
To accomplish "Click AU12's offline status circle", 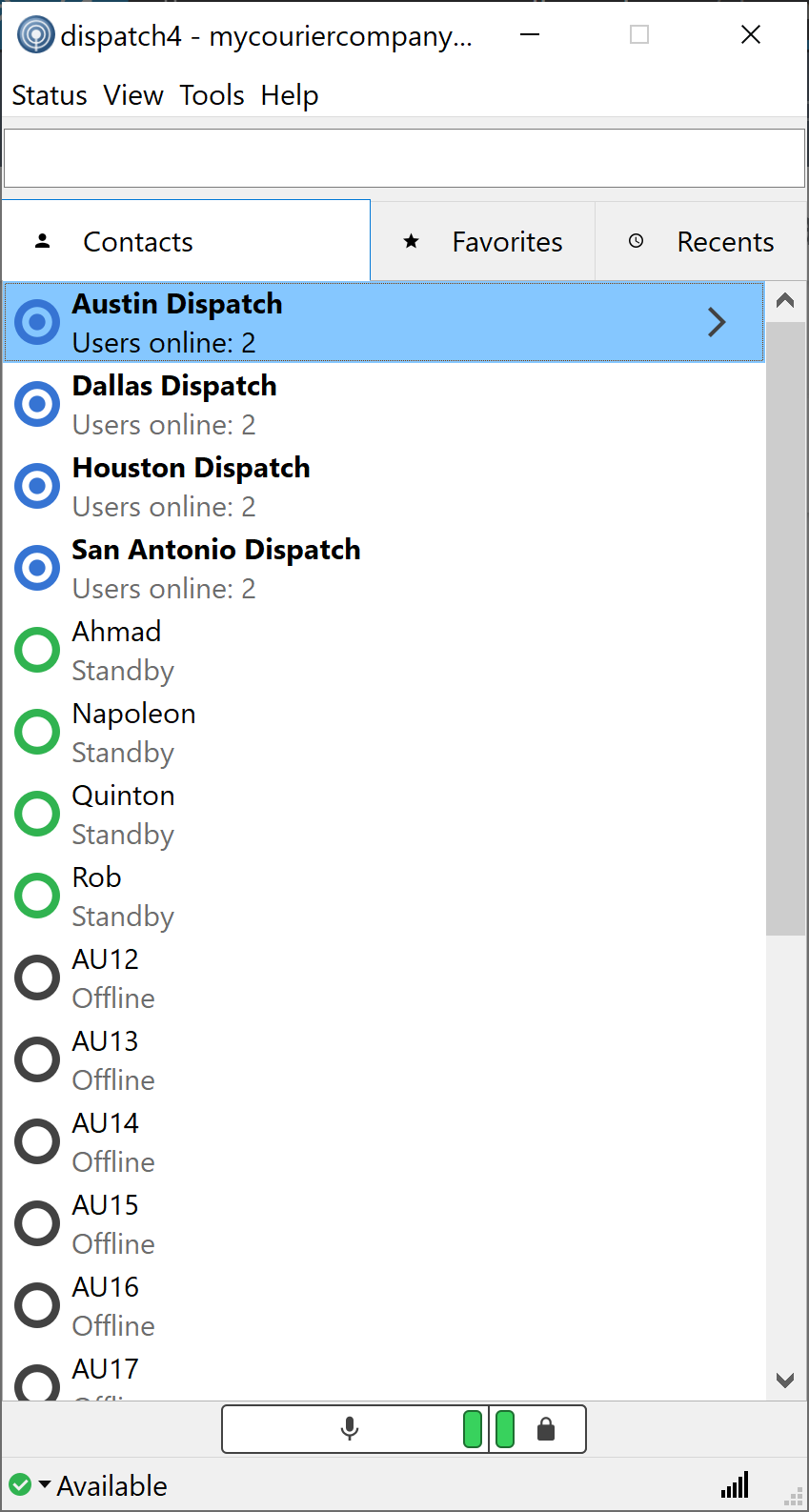I will [x=36, y=977].
